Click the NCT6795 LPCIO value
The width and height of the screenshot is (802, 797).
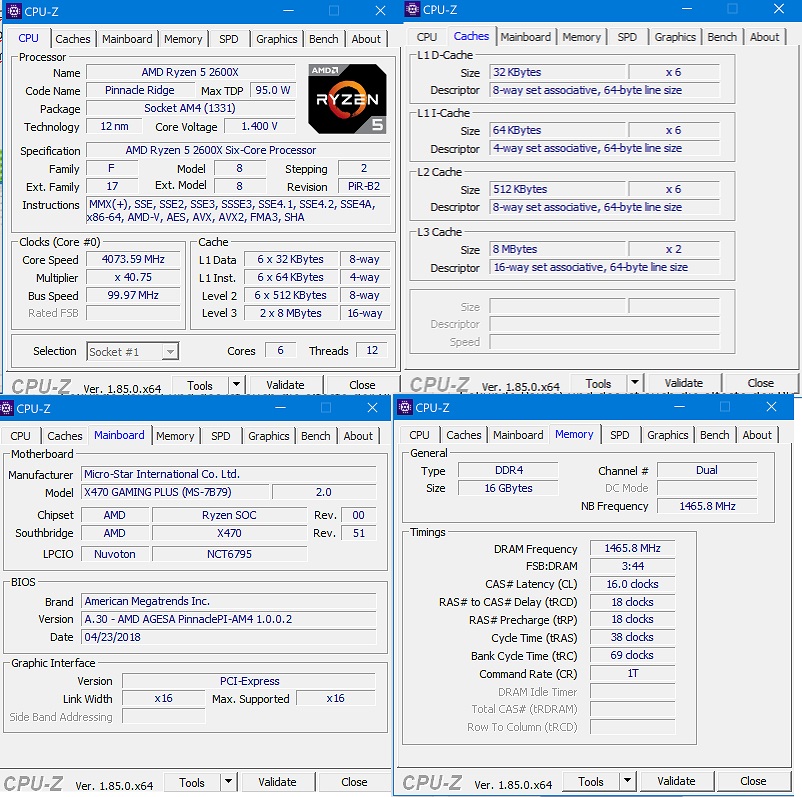[230, 554]
